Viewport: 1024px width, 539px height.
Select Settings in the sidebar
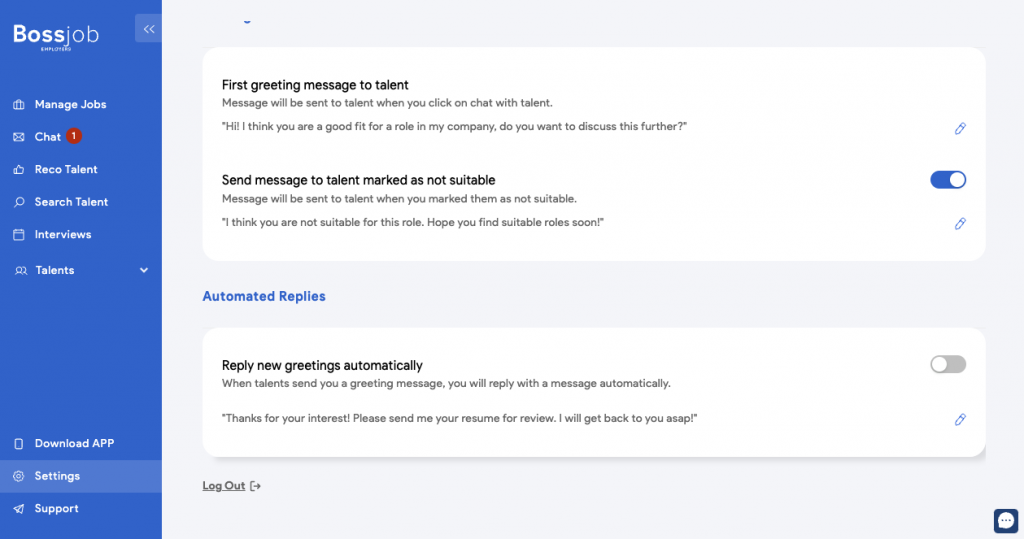pos(81,476)
